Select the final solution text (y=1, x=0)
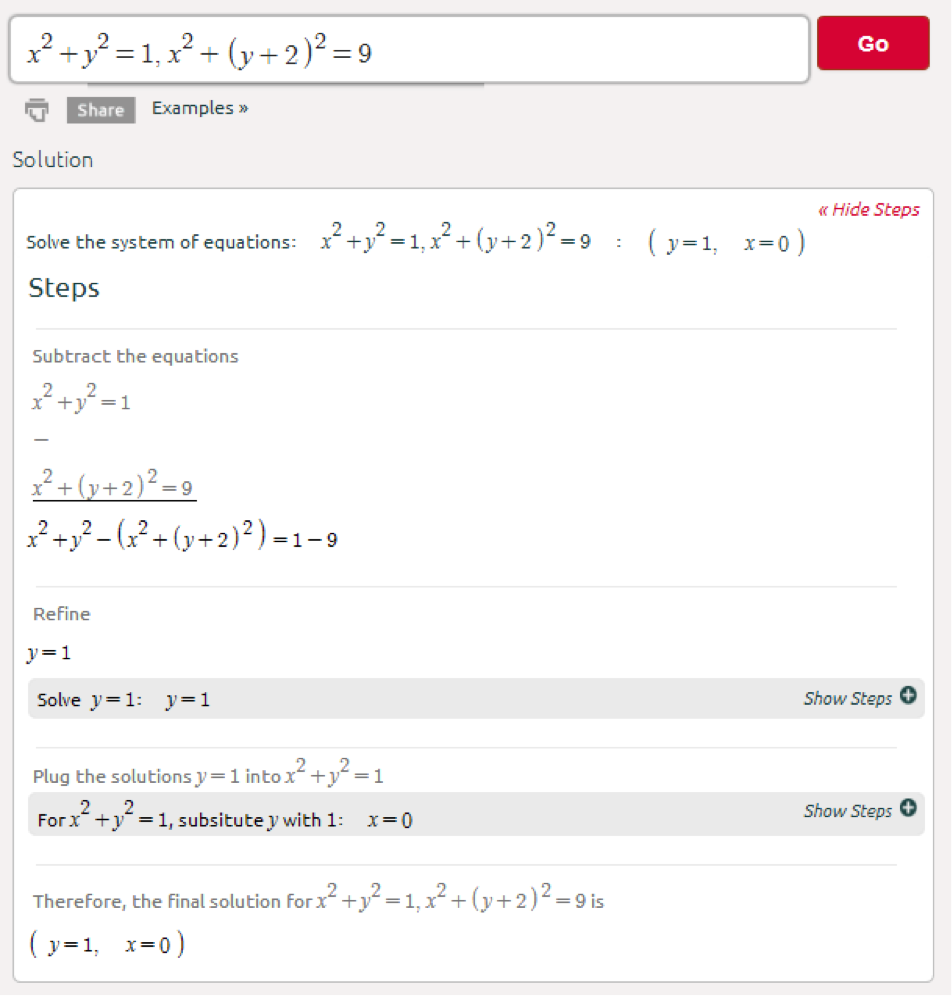The image size is (952, 996). (105, 943)
